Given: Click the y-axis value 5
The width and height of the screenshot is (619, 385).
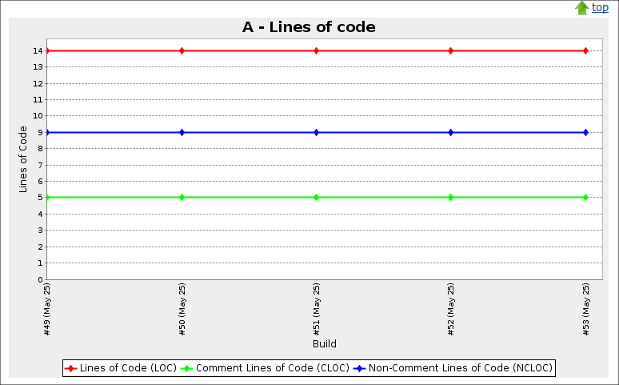Looking at the screenshot, I should [40, 197].
